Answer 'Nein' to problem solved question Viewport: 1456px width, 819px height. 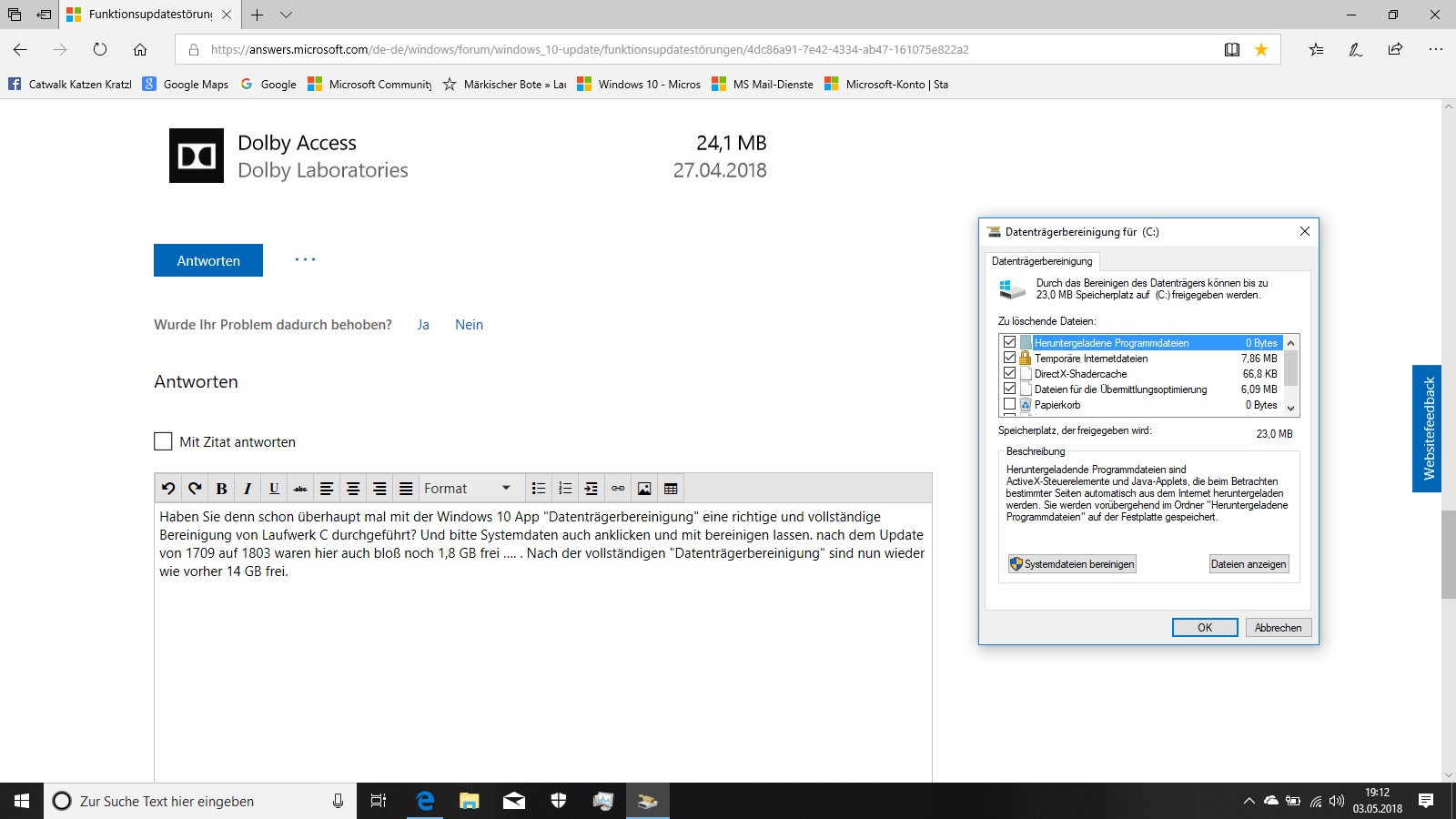coord(469,325)
